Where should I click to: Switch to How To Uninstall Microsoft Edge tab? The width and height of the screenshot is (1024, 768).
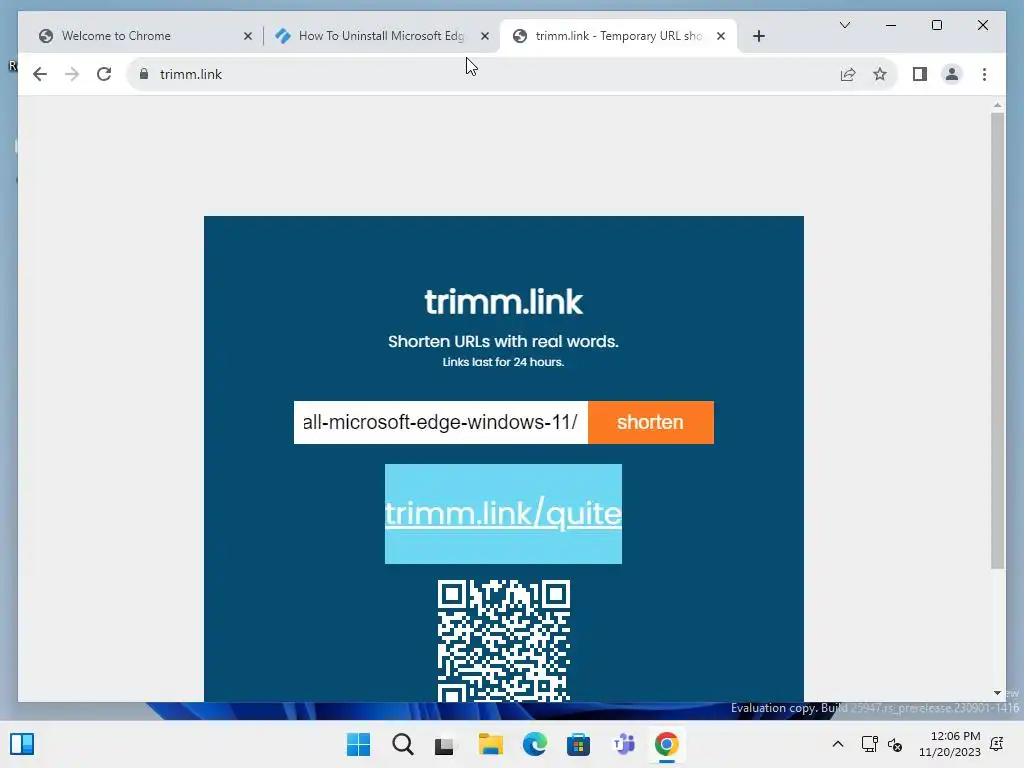click(382, 36)
